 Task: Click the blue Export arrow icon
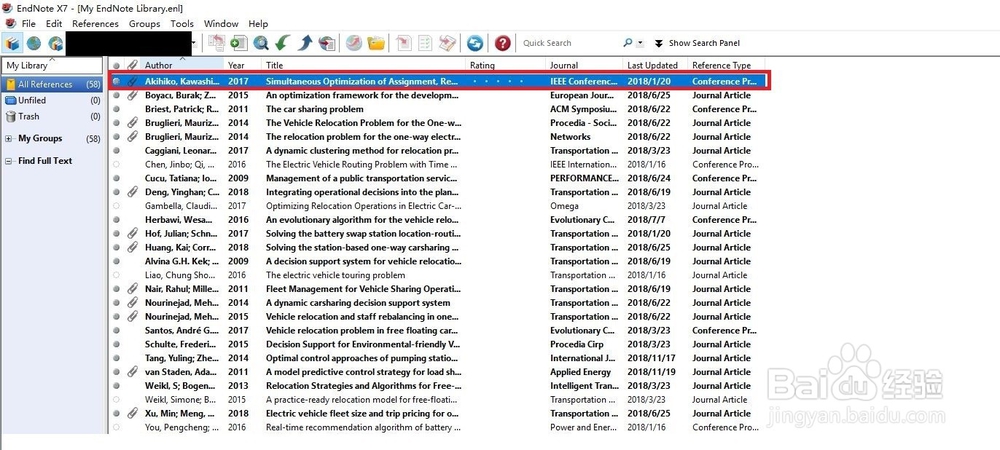click(x=305, y=43)
